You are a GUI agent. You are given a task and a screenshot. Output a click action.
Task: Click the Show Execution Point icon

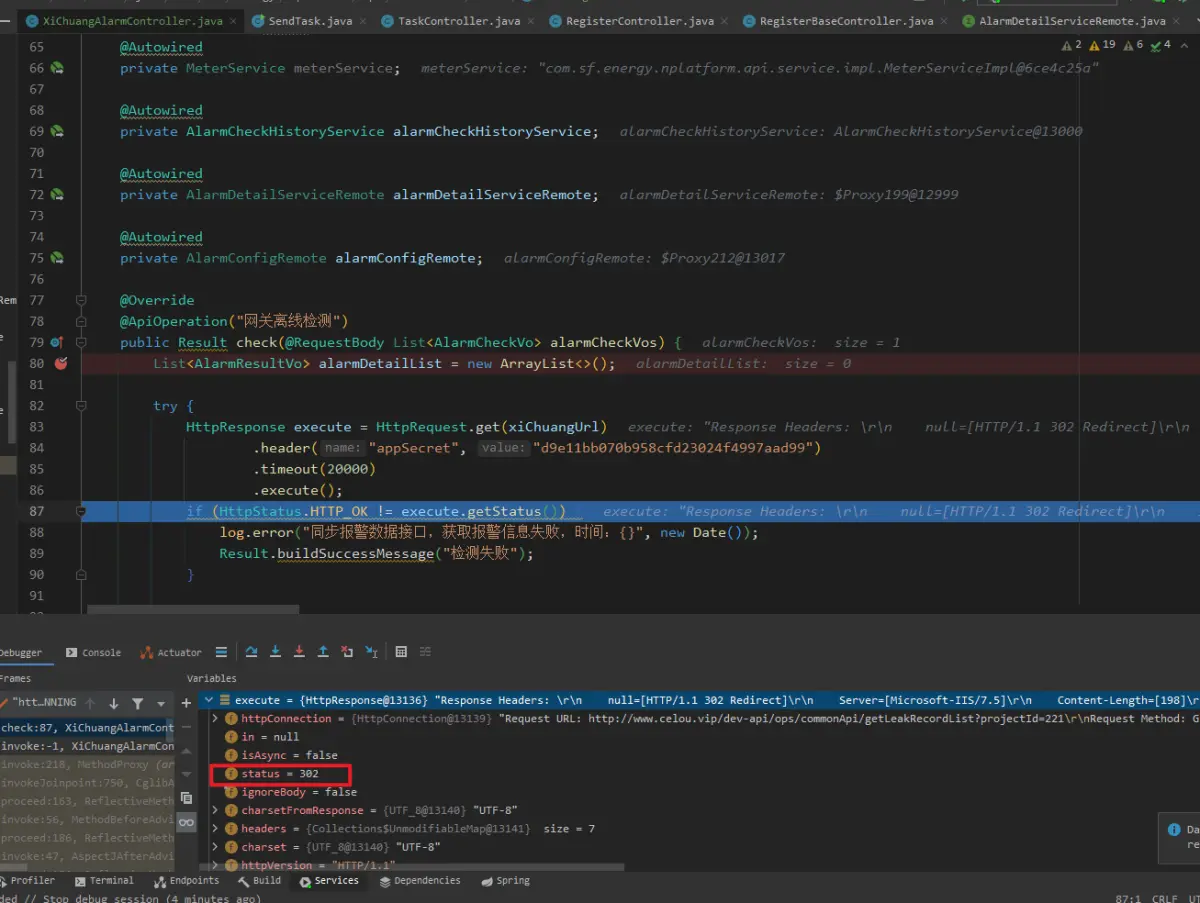pos(221,652)
